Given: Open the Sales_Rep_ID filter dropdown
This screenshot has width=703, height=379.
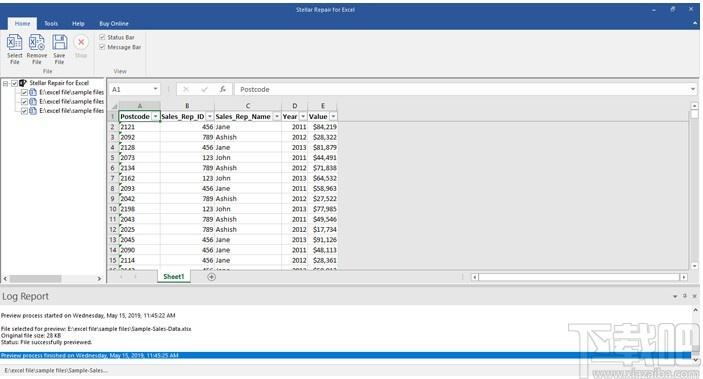Looking at the screenshot, I should [209, 117].
